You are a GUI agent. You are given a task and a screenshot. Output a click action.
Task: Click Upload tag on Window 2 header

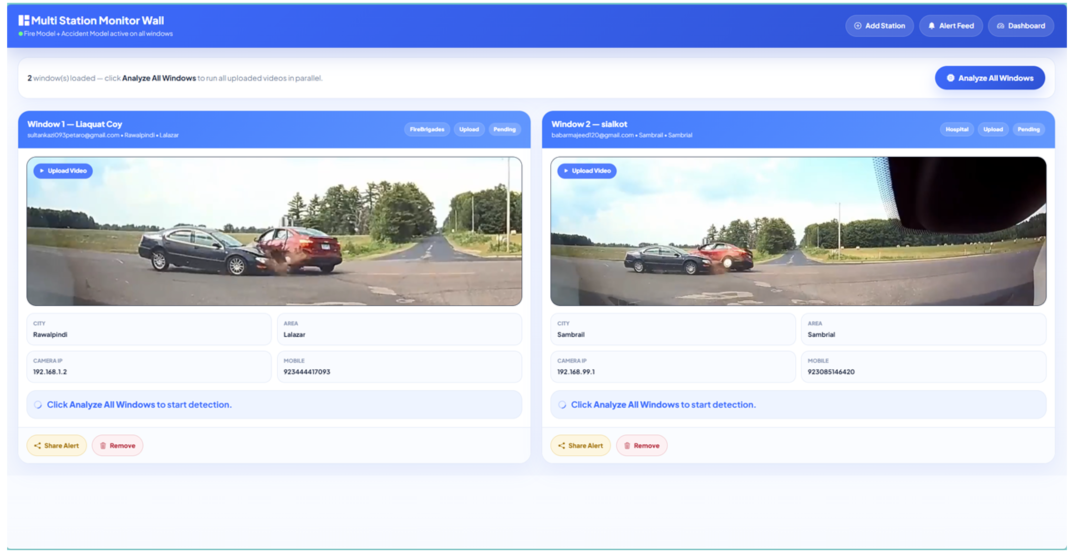coord(993,129)
